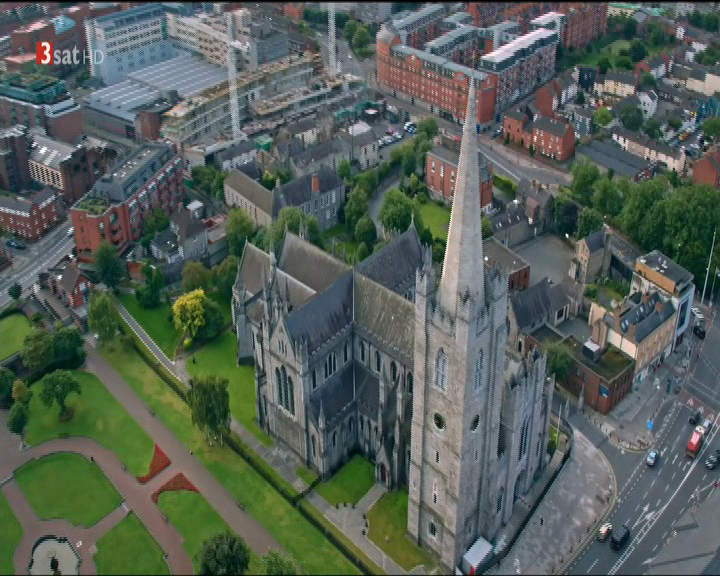Screen dimensions: 720x576
Task: Click the red flower bed in the park
Action: [155, 464]
